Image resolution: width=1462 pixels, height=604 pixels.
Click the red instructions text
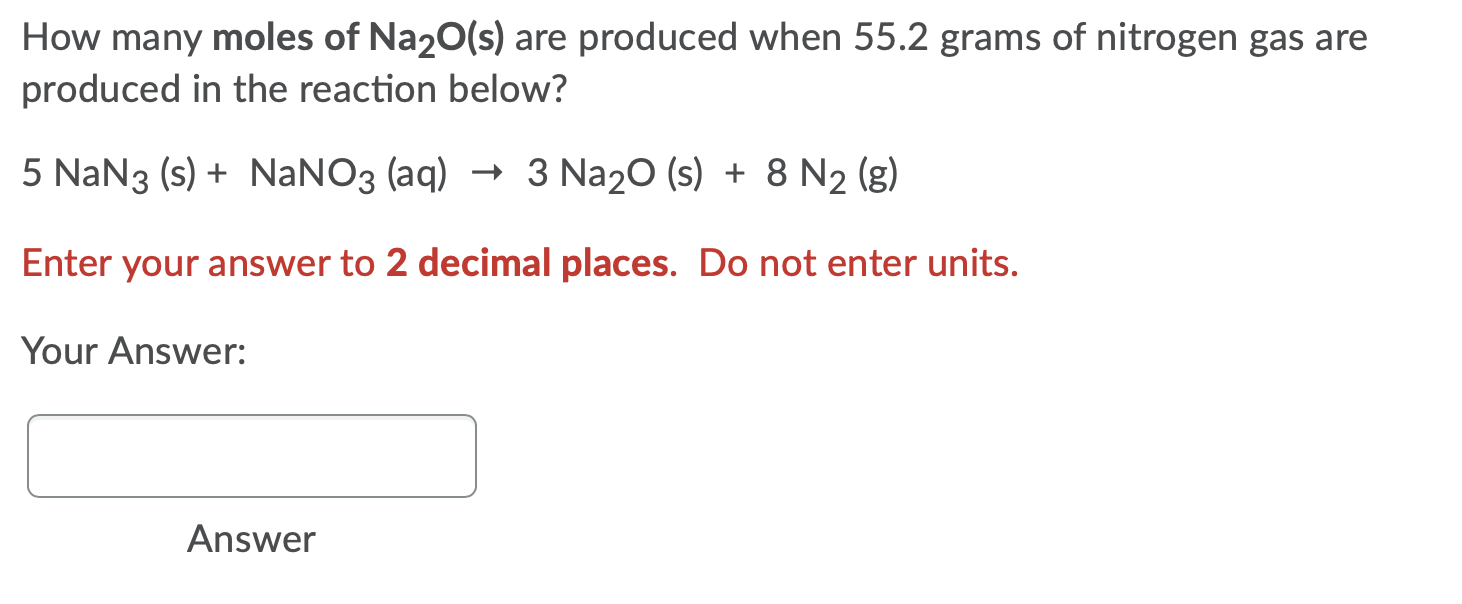[520, 263]
